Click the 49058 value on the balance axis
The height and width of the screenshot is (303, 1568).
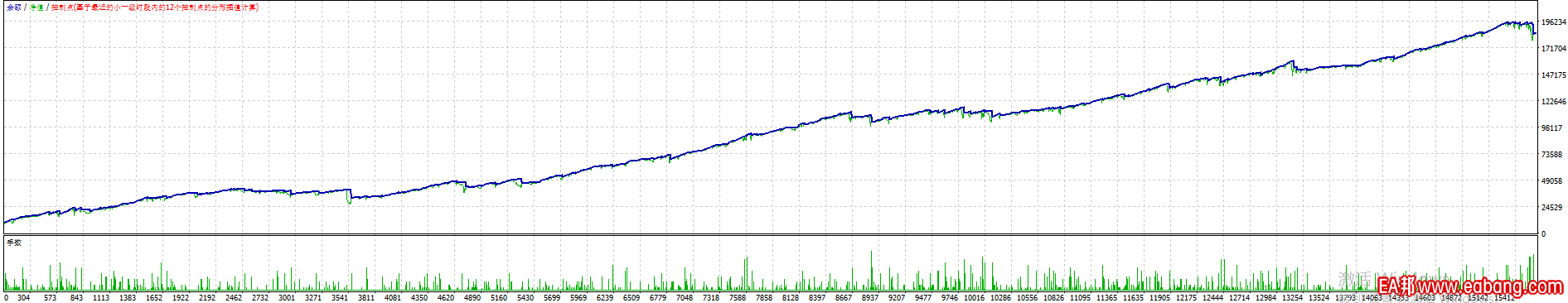point(1551,181)
